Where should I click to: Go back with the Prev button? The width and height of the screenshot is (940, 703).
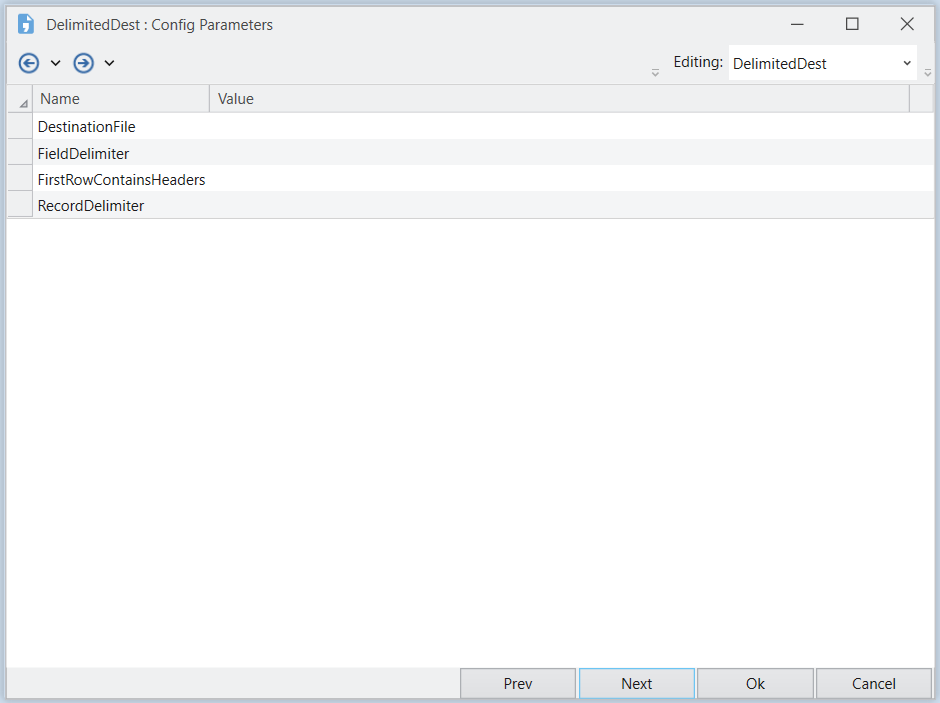click(x=518, y=683)
